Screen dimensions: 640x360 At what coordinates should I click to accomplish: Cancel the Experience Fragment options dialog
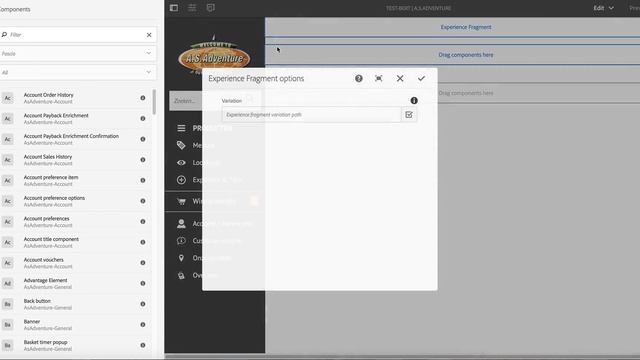(400, 78)
